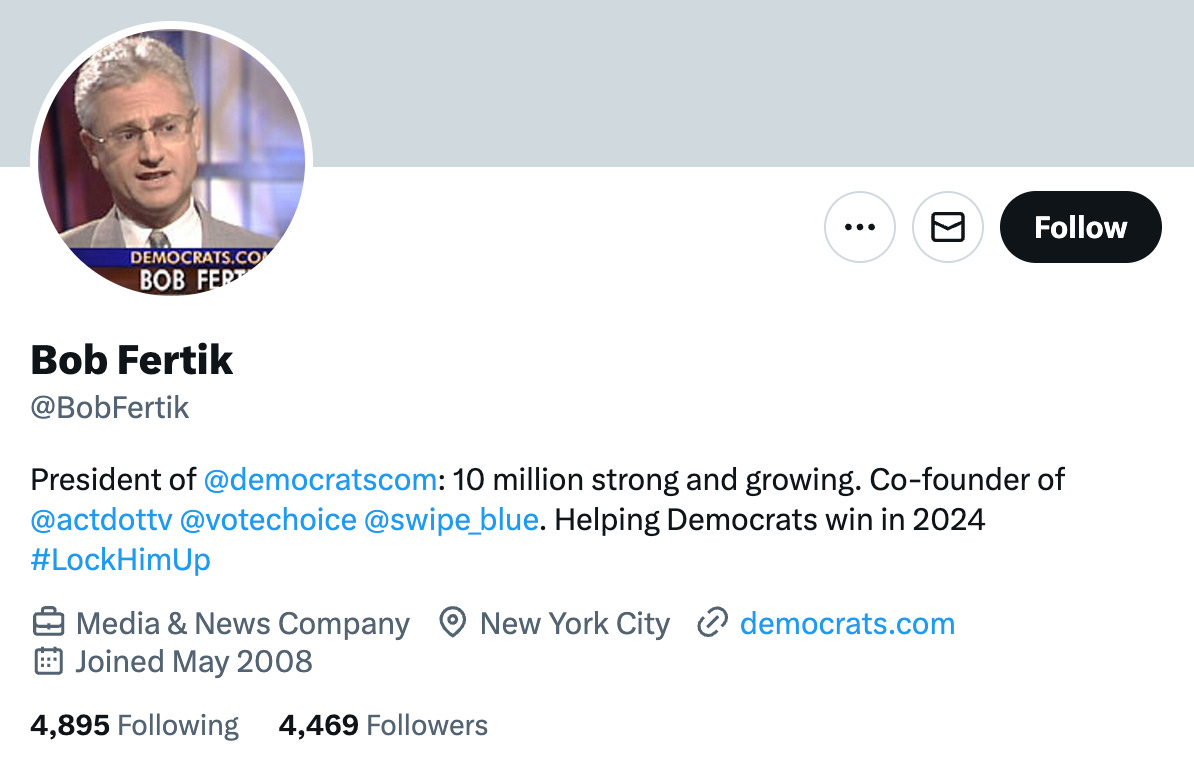Enlarge Bob Fertik's profile picture
Image resolution: width=1194 pixels, height=760 pixels.
[x=171, y=160]
